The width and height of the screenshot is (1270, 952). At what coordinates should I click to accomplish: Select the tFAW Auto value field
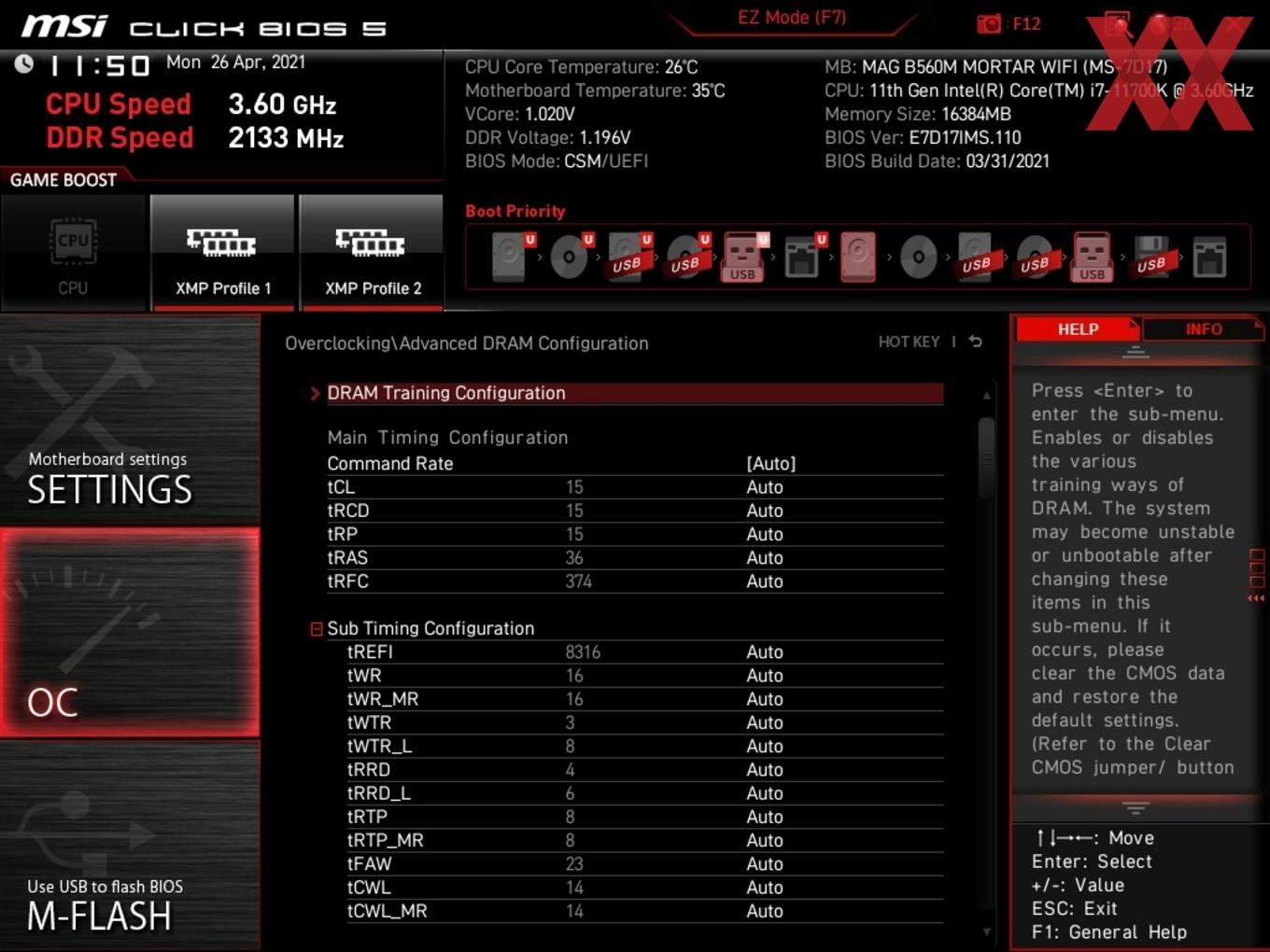[x=764, y=864]
